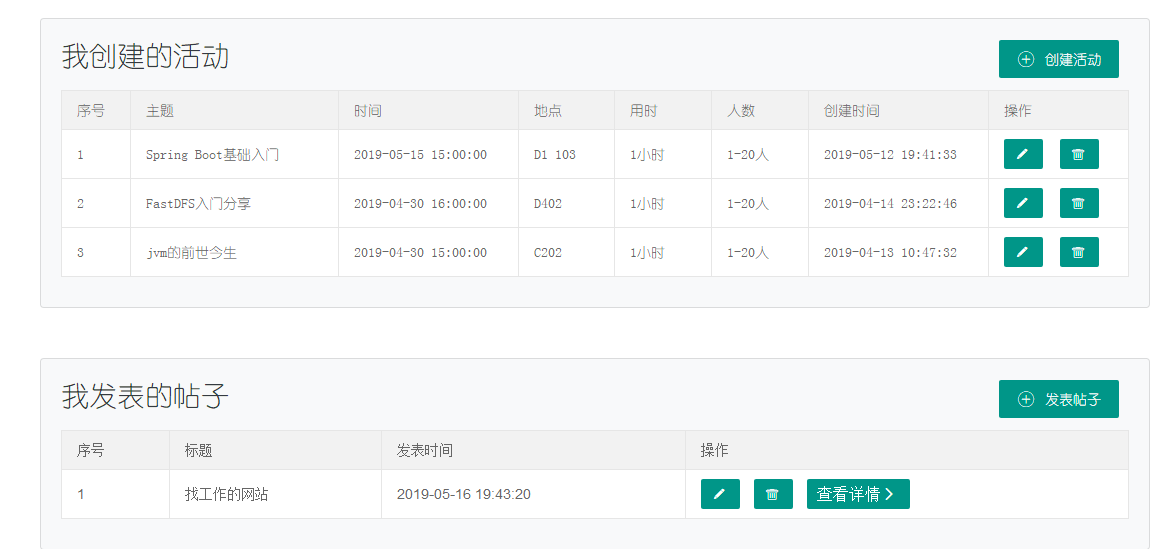The image size is (1166, 549).
Task: Delete the 找工作的网站 post
Action: pyautogui.click(x=772, y=494)
